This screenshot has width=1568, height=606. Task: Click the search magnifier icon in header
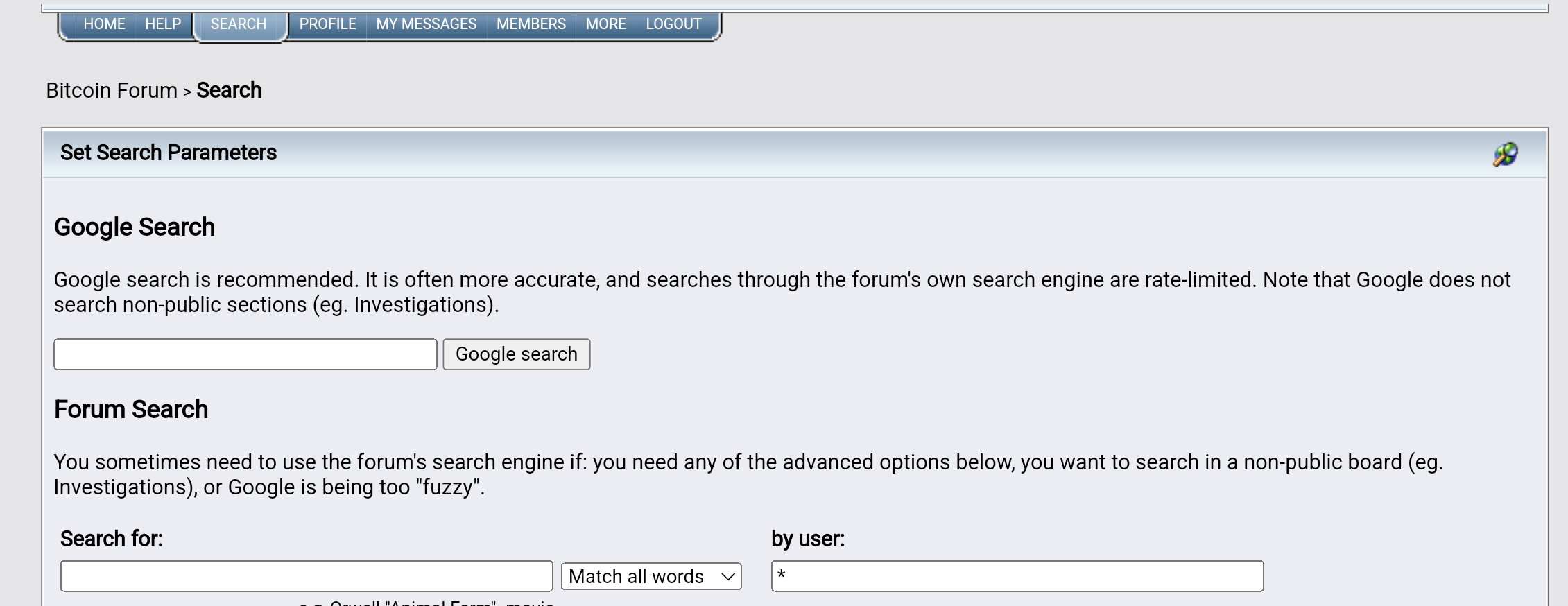1505,154
